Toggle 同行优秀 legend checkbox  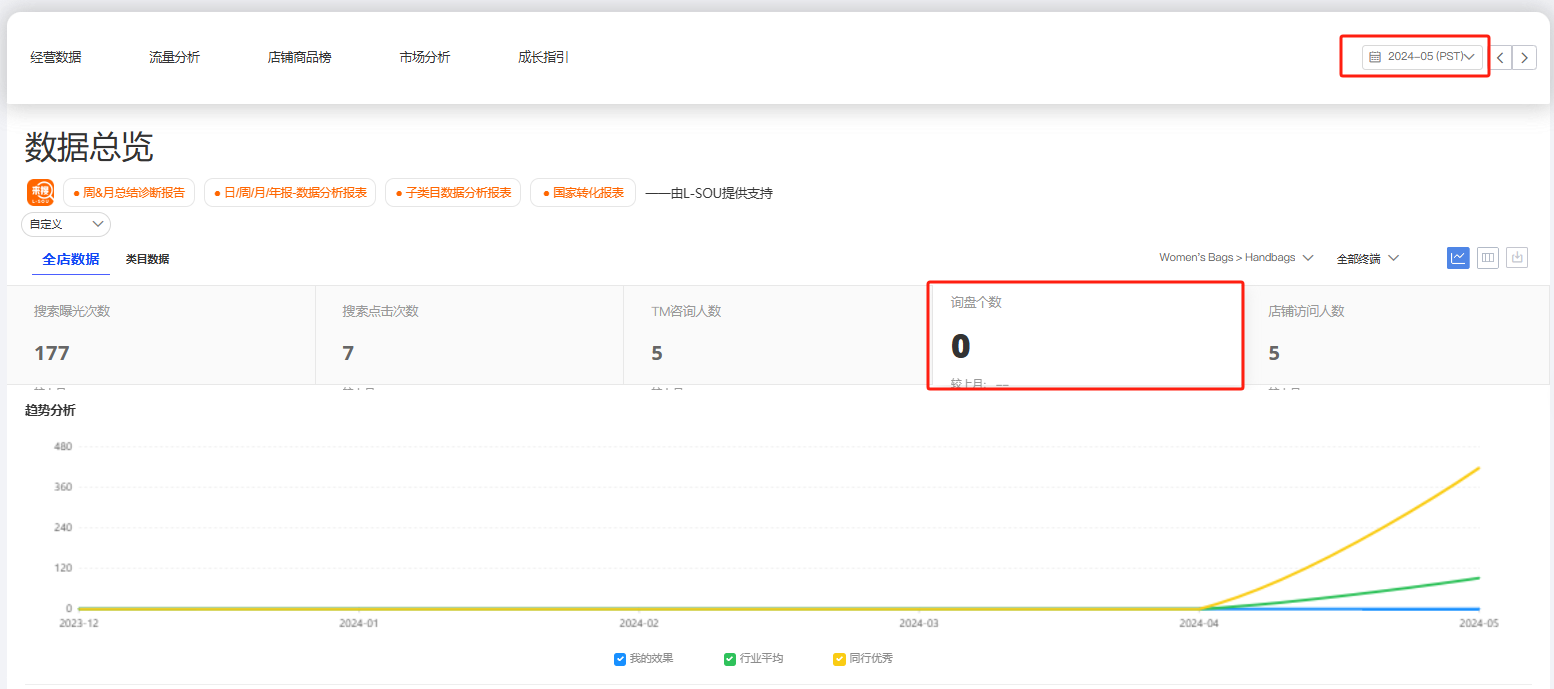click(x=839, y=659)
